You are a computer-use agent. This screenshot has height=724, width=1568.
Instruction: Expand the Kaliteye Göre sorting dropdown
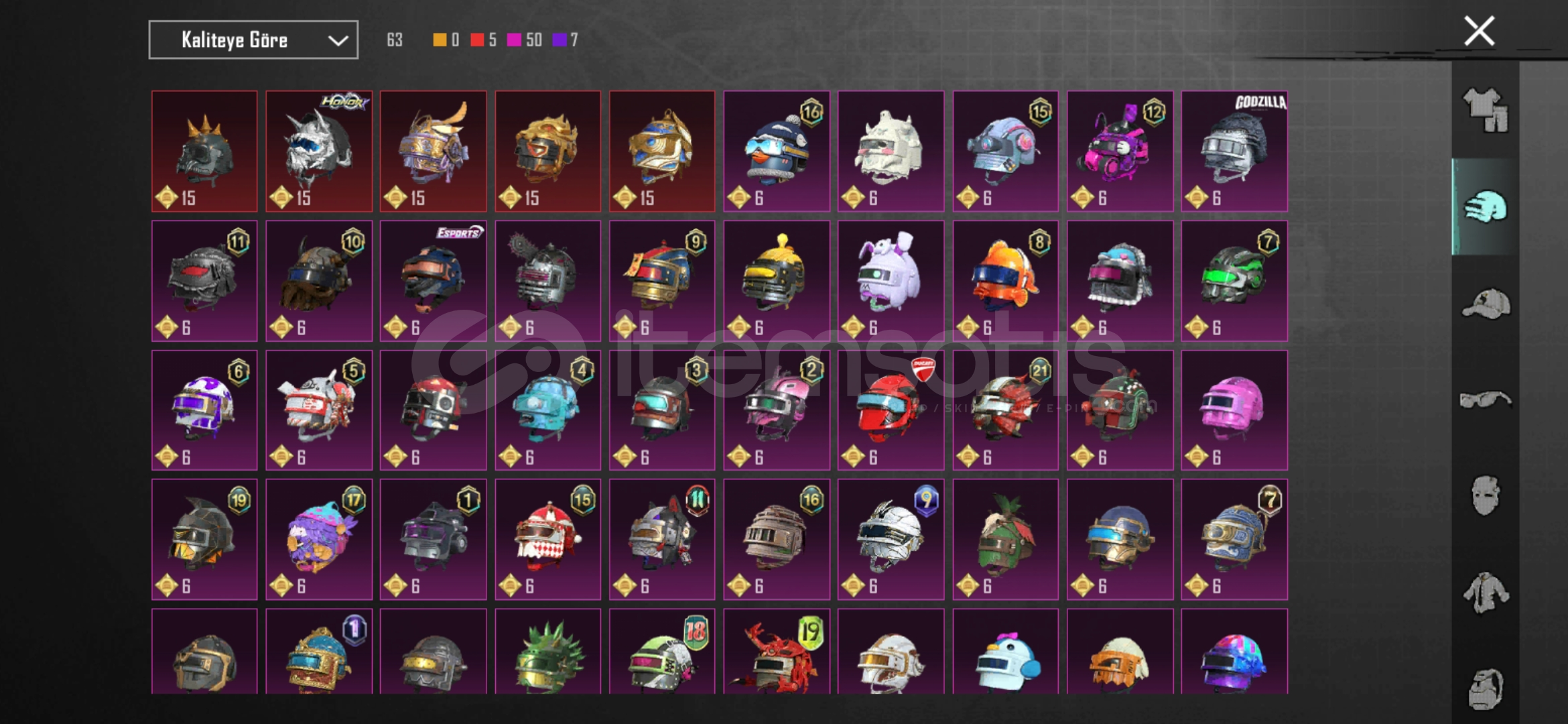(253, 40)
